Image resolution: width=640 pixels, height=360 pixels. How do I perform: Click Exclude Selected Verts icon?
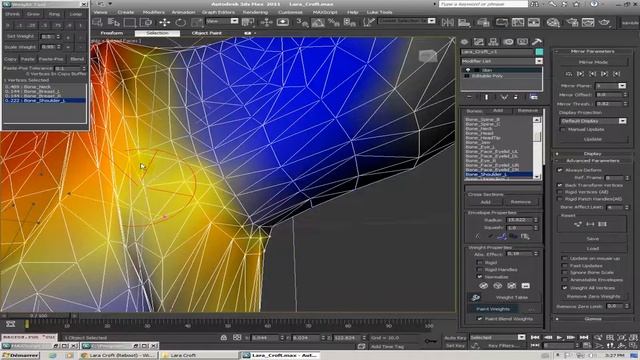[483, 286]
